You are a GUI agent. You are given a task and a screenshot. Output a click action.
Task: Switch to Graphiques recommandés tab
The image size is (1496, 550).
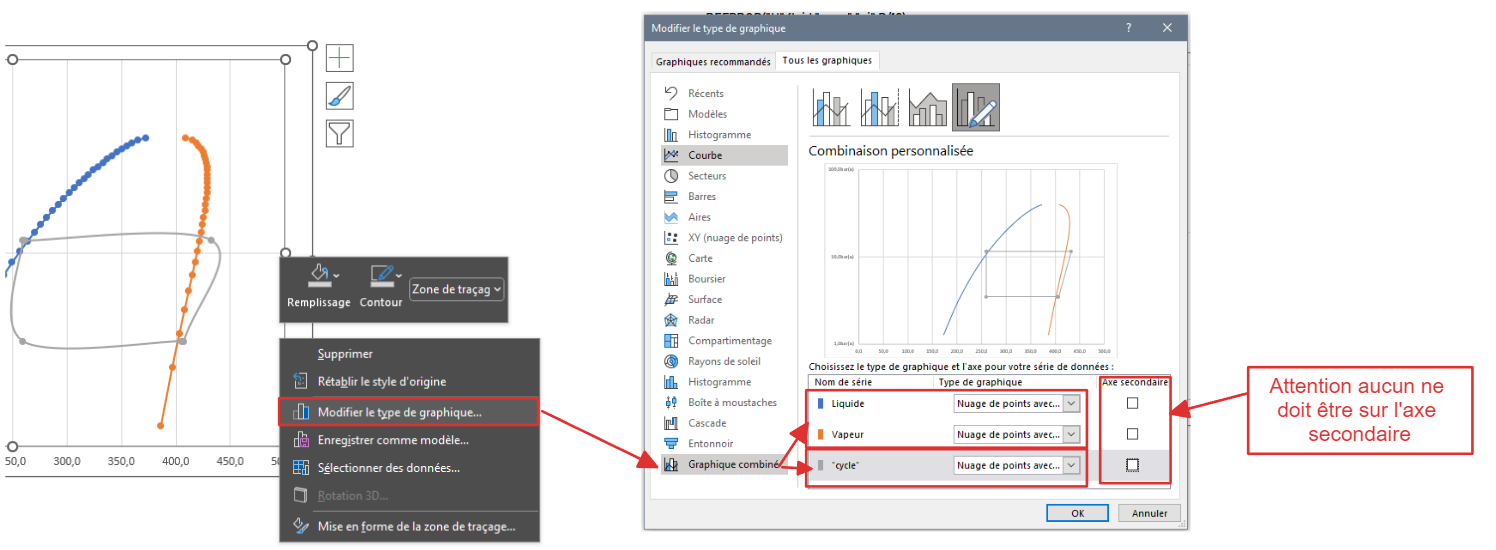713,61
